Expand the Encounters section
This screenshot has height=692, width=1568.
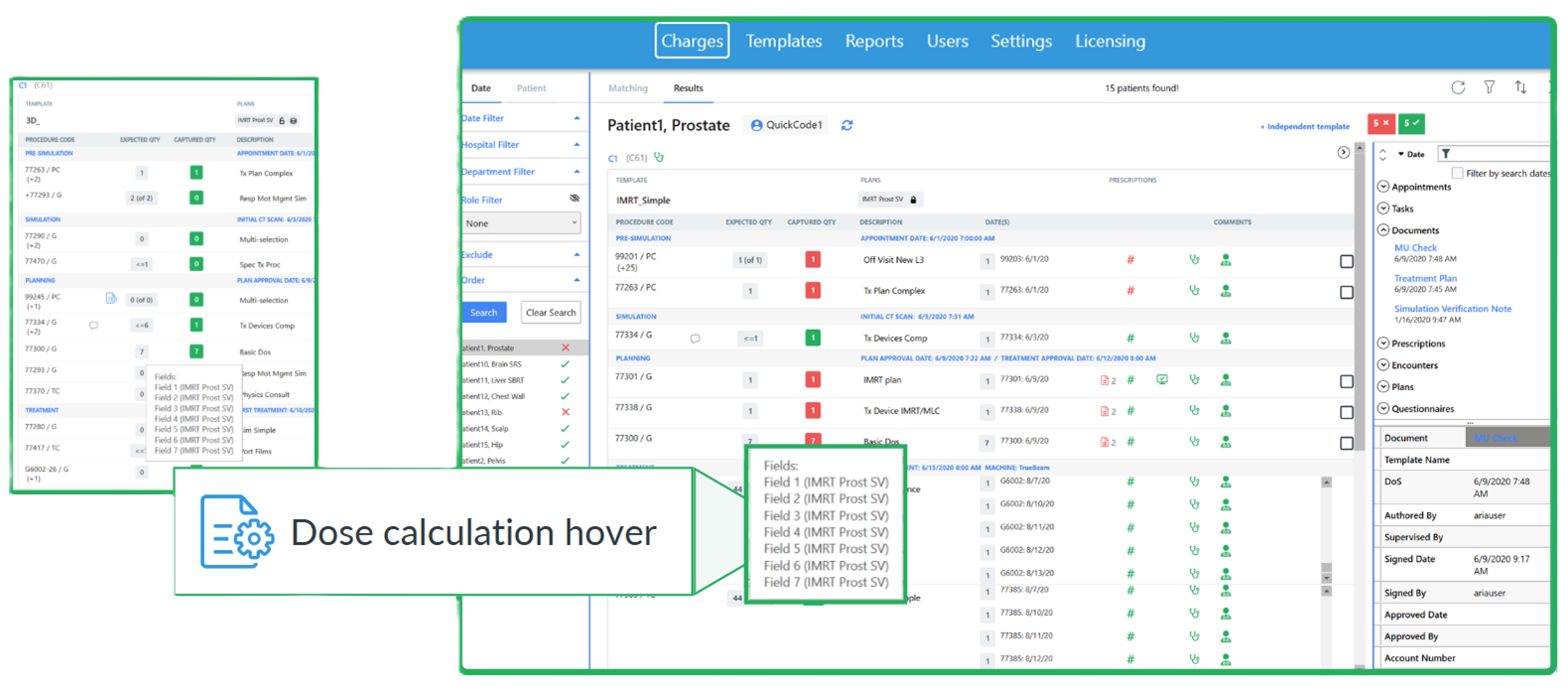click(x=1383, y=365)
